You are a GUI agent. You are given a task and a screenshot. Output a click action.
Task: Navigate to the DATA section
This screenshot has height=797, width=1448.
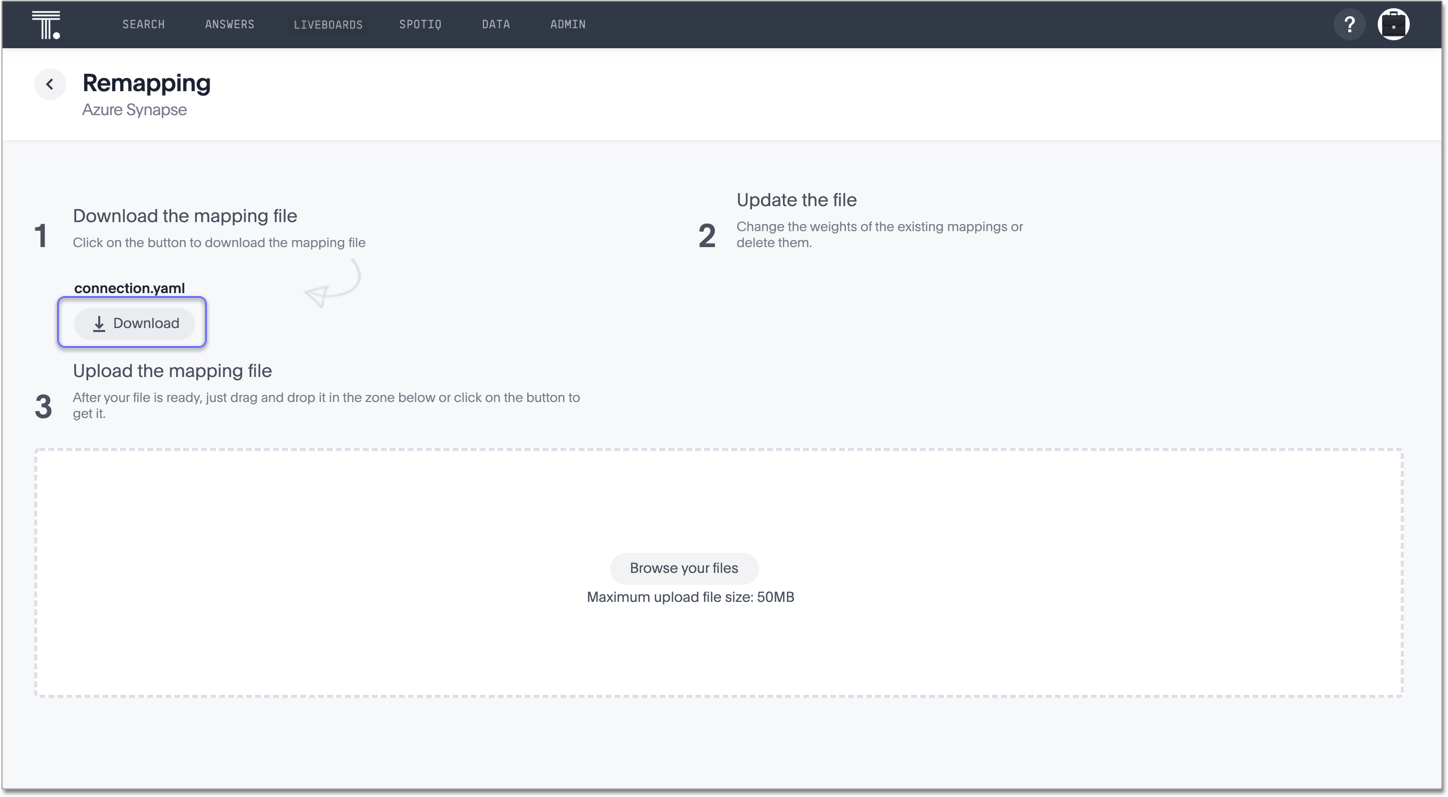[496, 24]
